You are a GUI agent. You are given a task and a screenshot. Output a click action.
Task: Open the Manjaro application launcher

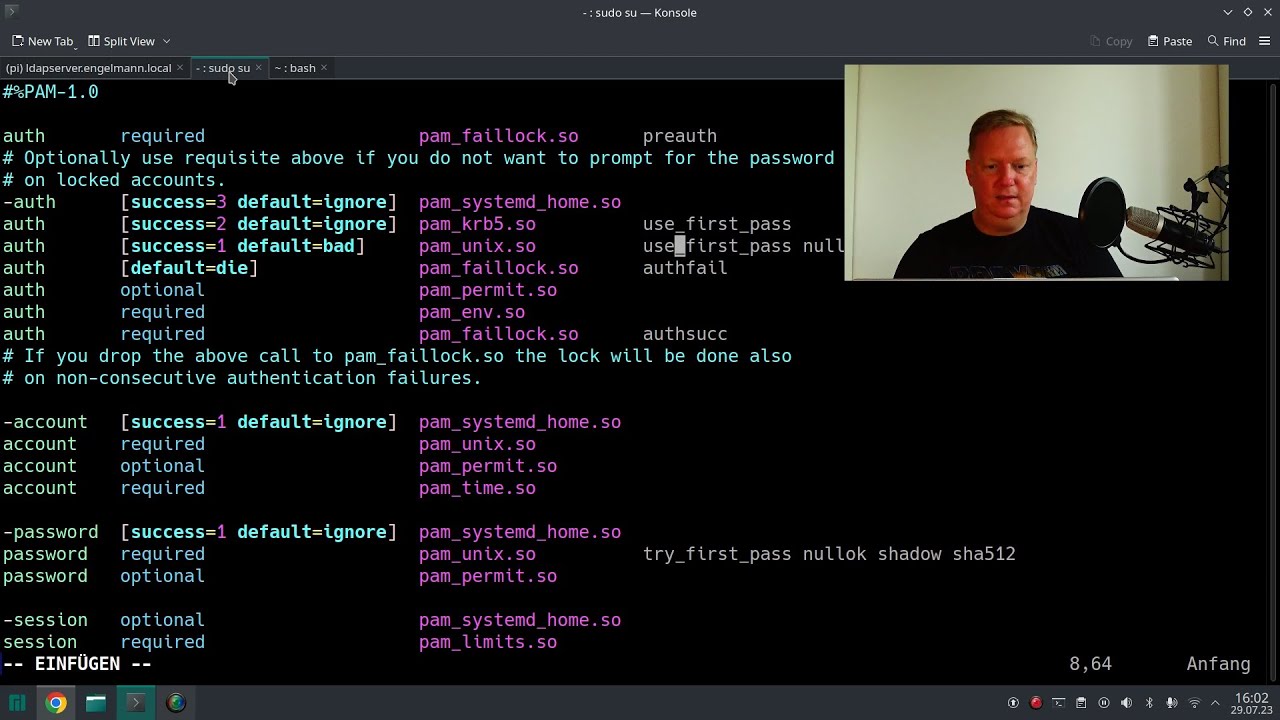coord(17,703)
